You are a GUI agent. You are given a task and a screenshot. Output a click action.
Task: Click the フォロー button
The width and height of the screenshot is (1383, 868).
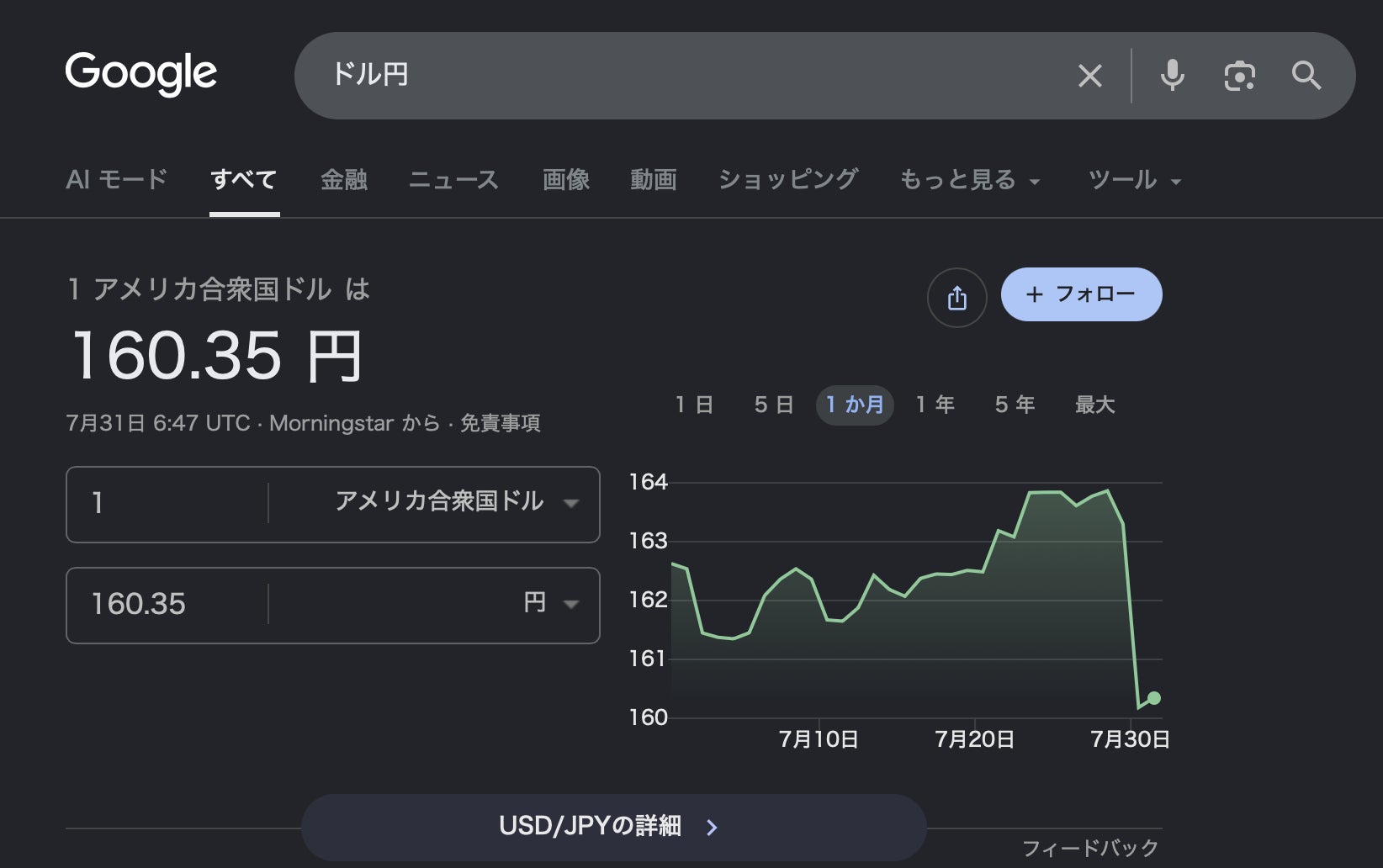pyautogui.click(x=1081, y=294)
